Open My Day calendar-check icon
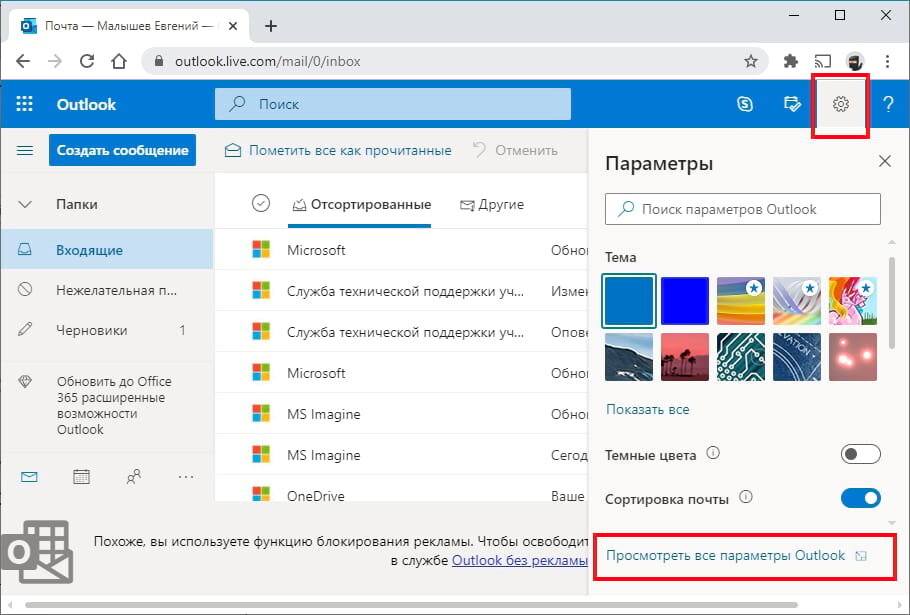Viewport: 910px width, 615px height. coord(792,104)
